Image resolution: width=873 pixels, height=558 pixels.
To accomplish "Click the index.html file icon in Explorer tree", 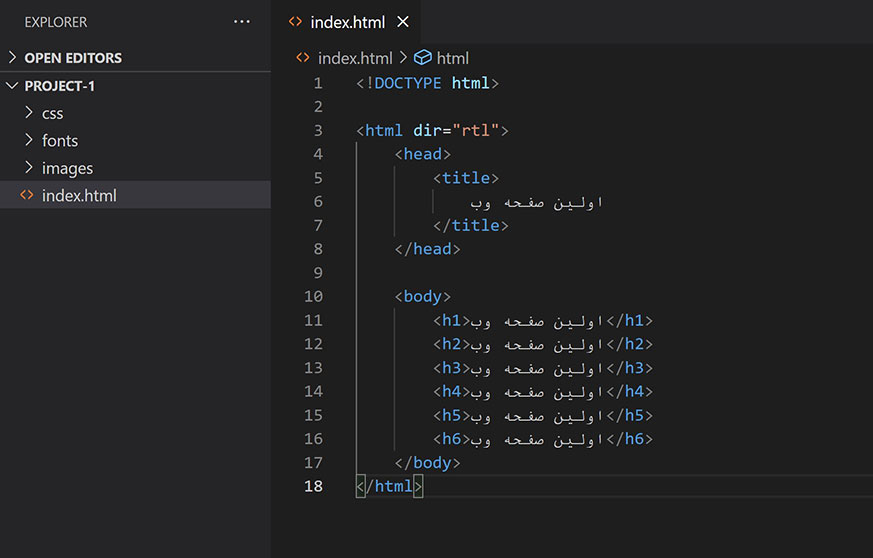I will [27, 196].
